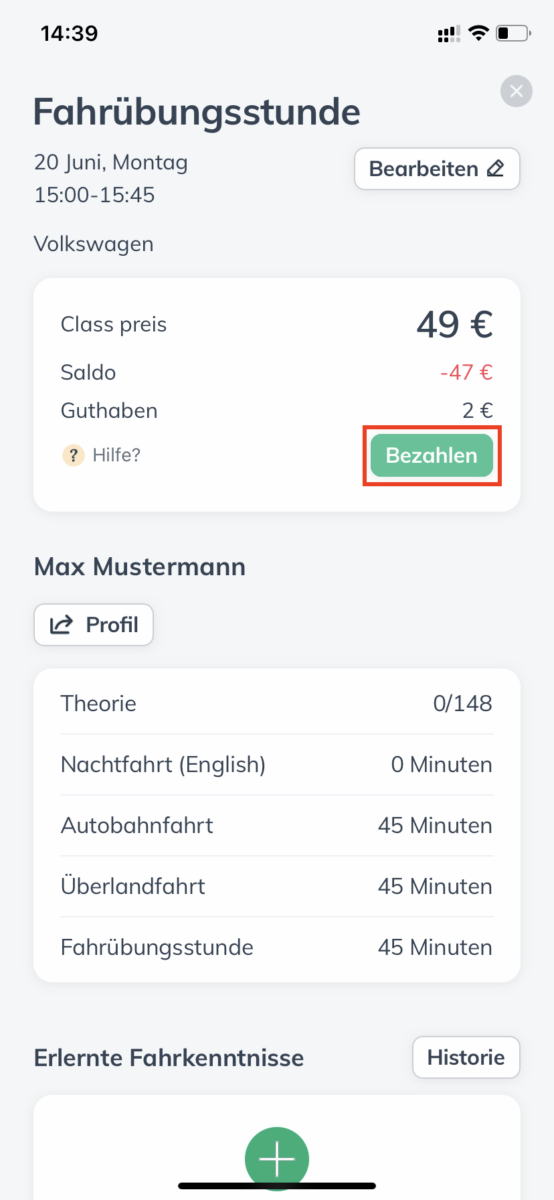The height and width of the screenshot is (1200, 554).
Task: Tap the share arrow icon on Profil
Action: coord(62,625)
